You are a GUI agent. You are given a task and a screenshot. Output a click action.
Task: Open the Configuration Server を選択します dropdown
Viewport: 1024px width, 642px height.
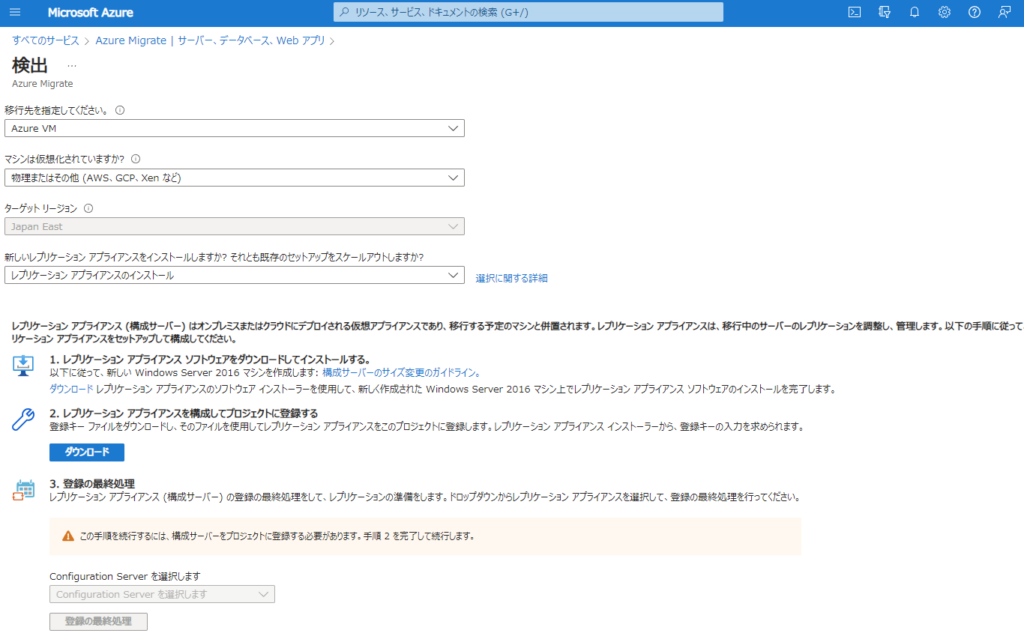click(x=162, y=594)
